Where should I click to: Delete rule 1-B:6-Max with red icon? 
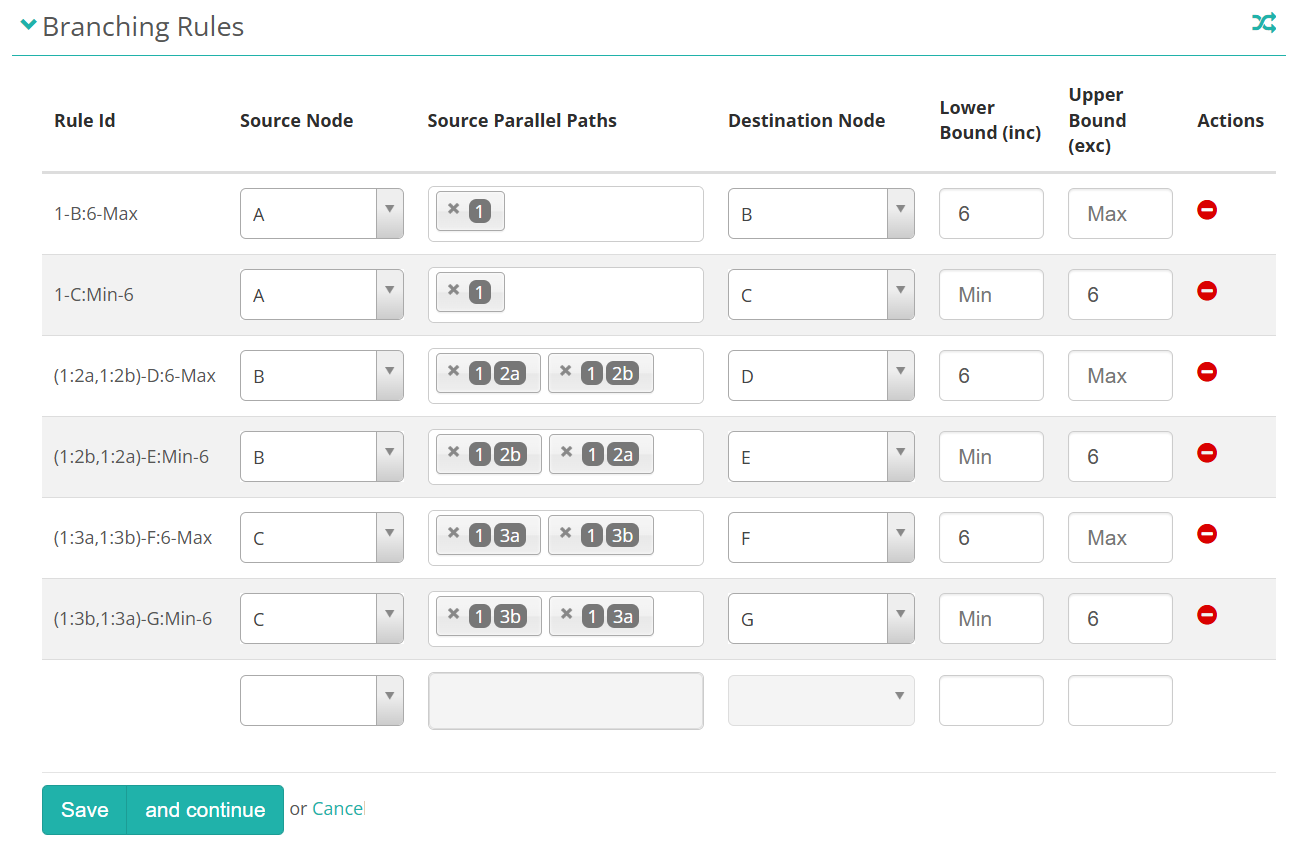point(1207,210)
